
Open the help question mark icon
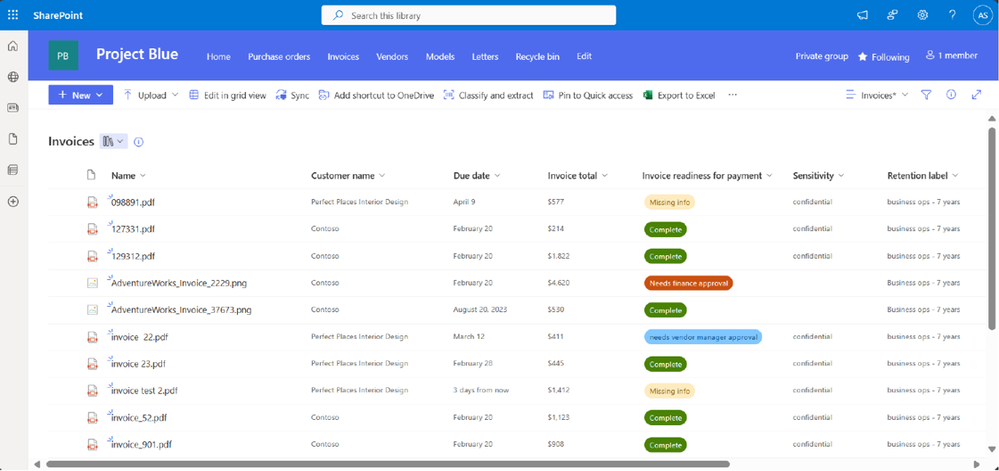tap(952, 15)
